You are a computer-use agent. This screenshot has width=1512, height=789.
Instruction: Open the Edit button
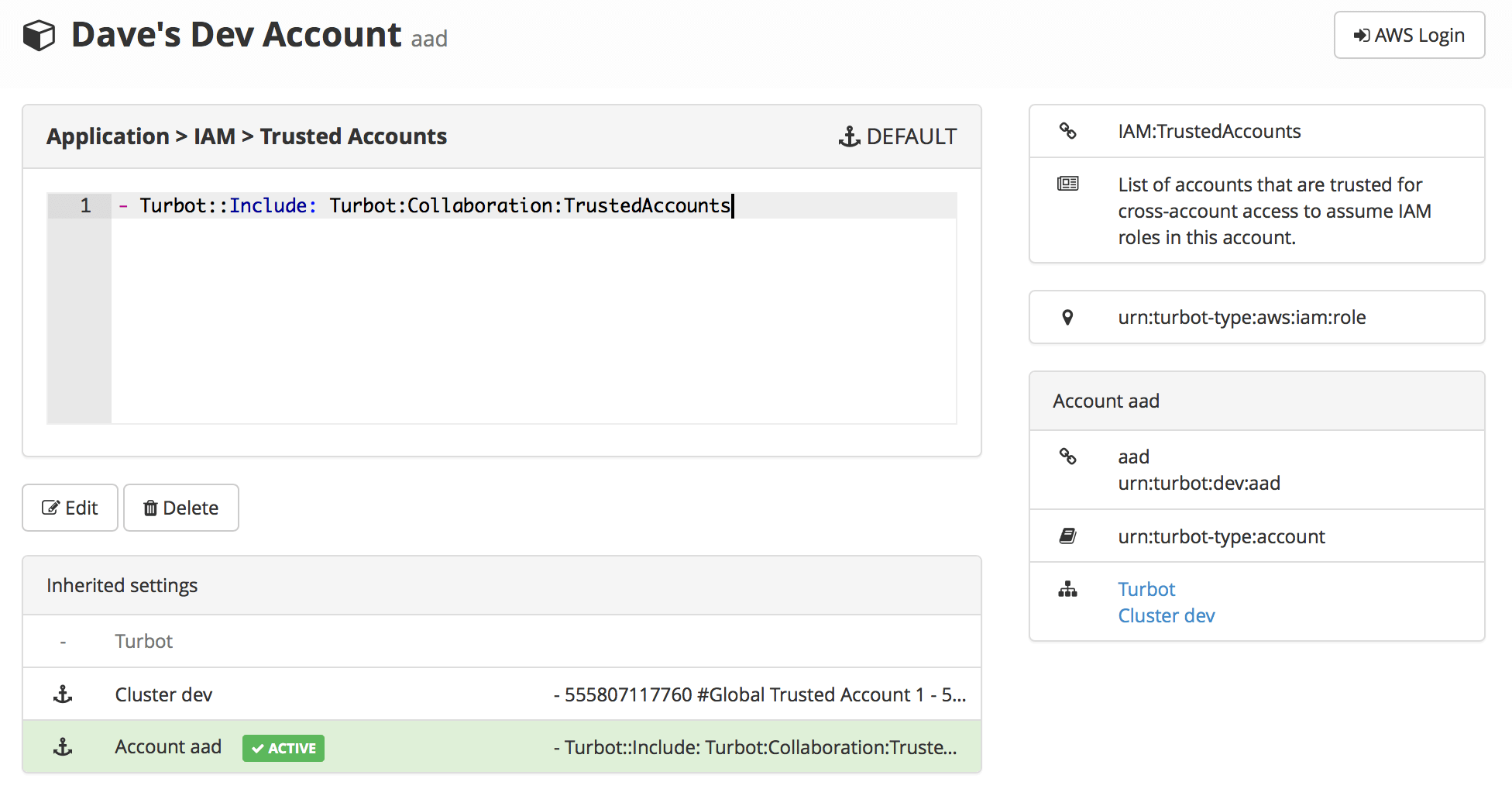pos(70,508)
